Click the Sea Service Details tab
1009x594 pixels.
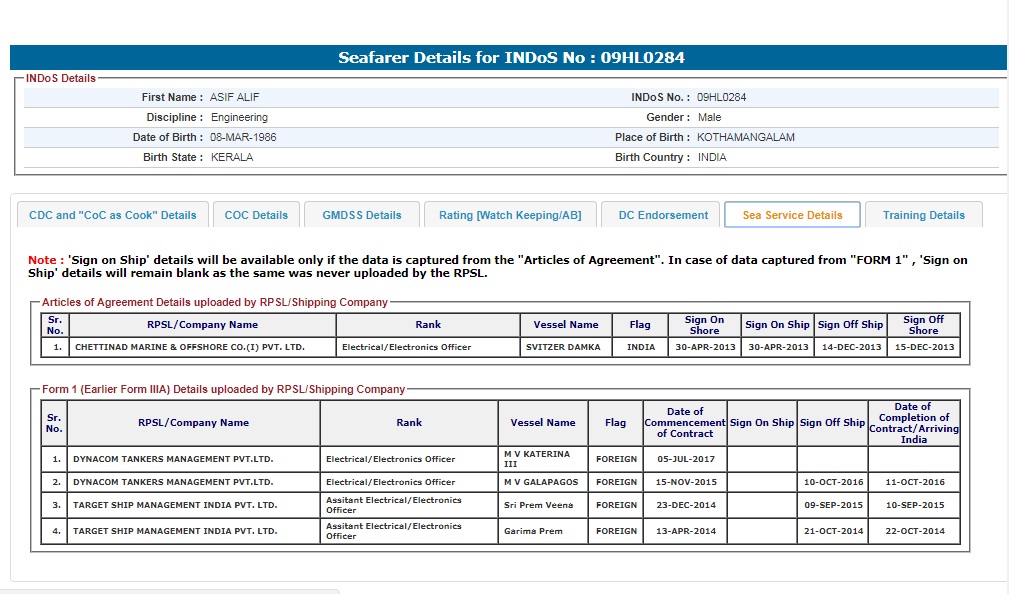(x=792, y=215)
